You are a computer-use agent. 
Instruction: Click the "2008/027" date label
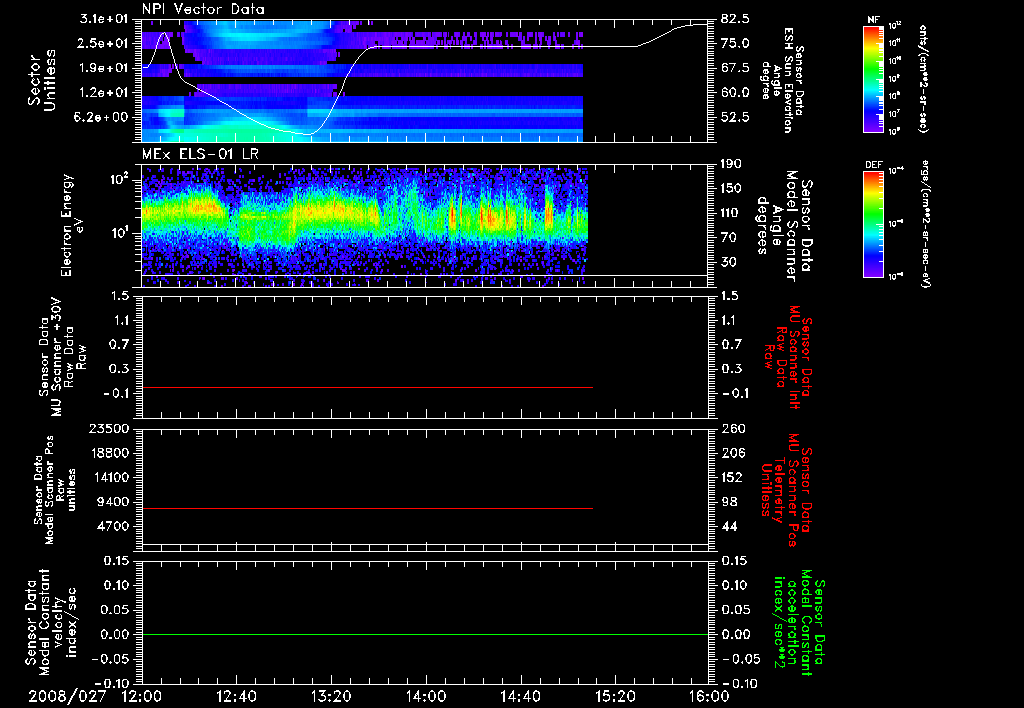pos(67,696)
